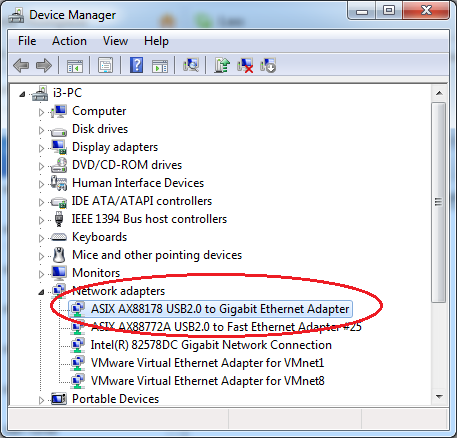The height and width of the screenshot is (438, 457).
Task: Open the View menu
Action: tap(115, 41)
